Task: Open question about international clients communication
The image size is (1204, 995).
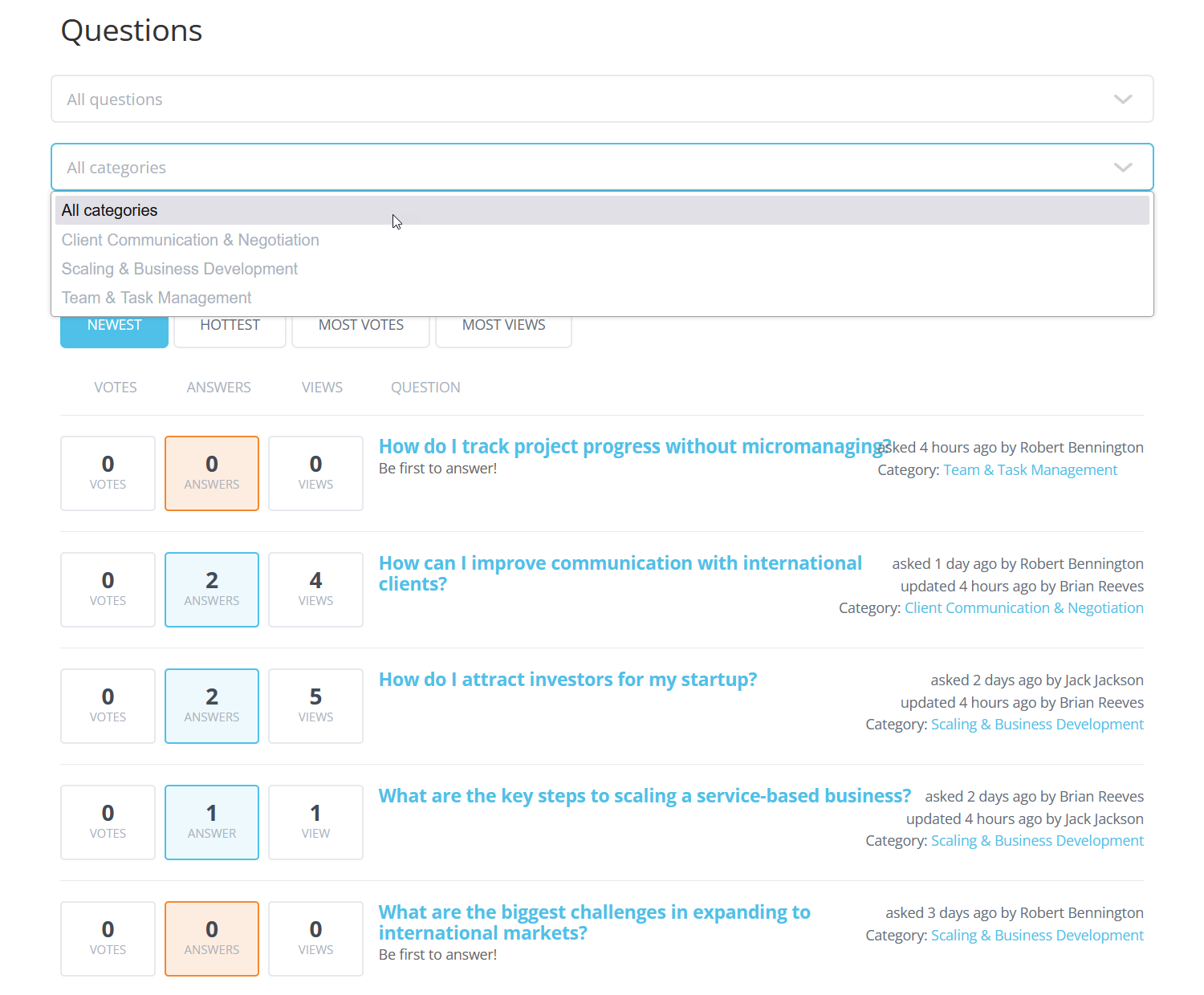Action: click(620, 573)
